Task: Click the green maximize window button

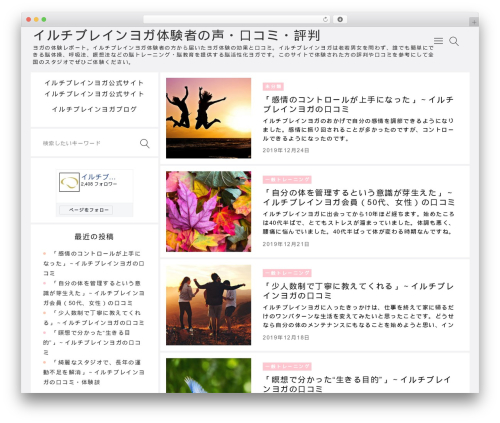Action: (44, 20)
